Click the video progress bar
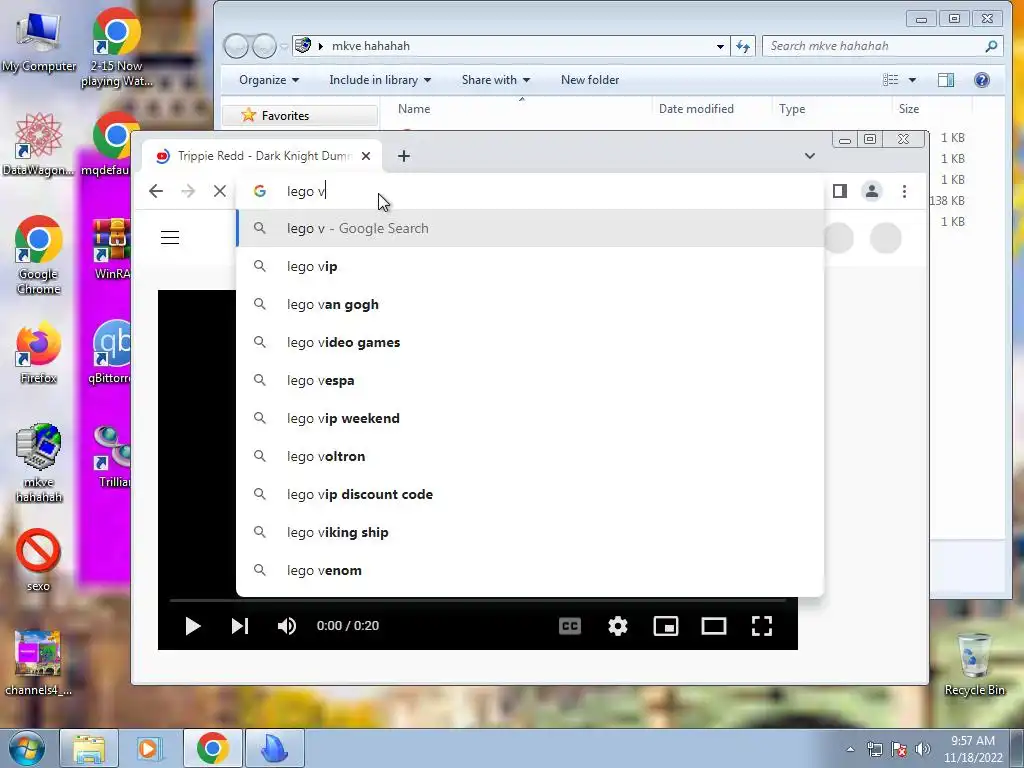The width and height of the screenshot is (1024, 768). click(477, 600)
